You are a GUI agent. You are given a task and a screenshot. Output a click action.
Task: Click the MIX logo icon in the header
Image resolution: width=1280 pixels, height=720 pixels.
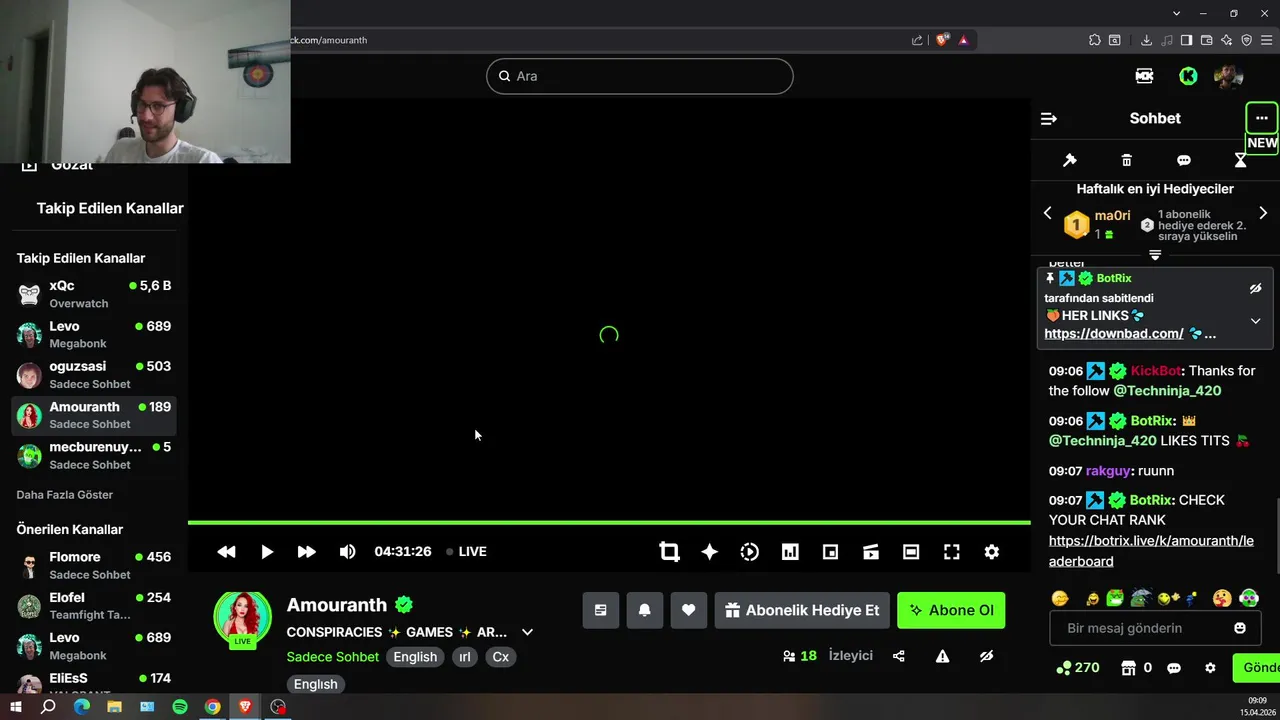pyautogui.click(x=1144, y=76)
